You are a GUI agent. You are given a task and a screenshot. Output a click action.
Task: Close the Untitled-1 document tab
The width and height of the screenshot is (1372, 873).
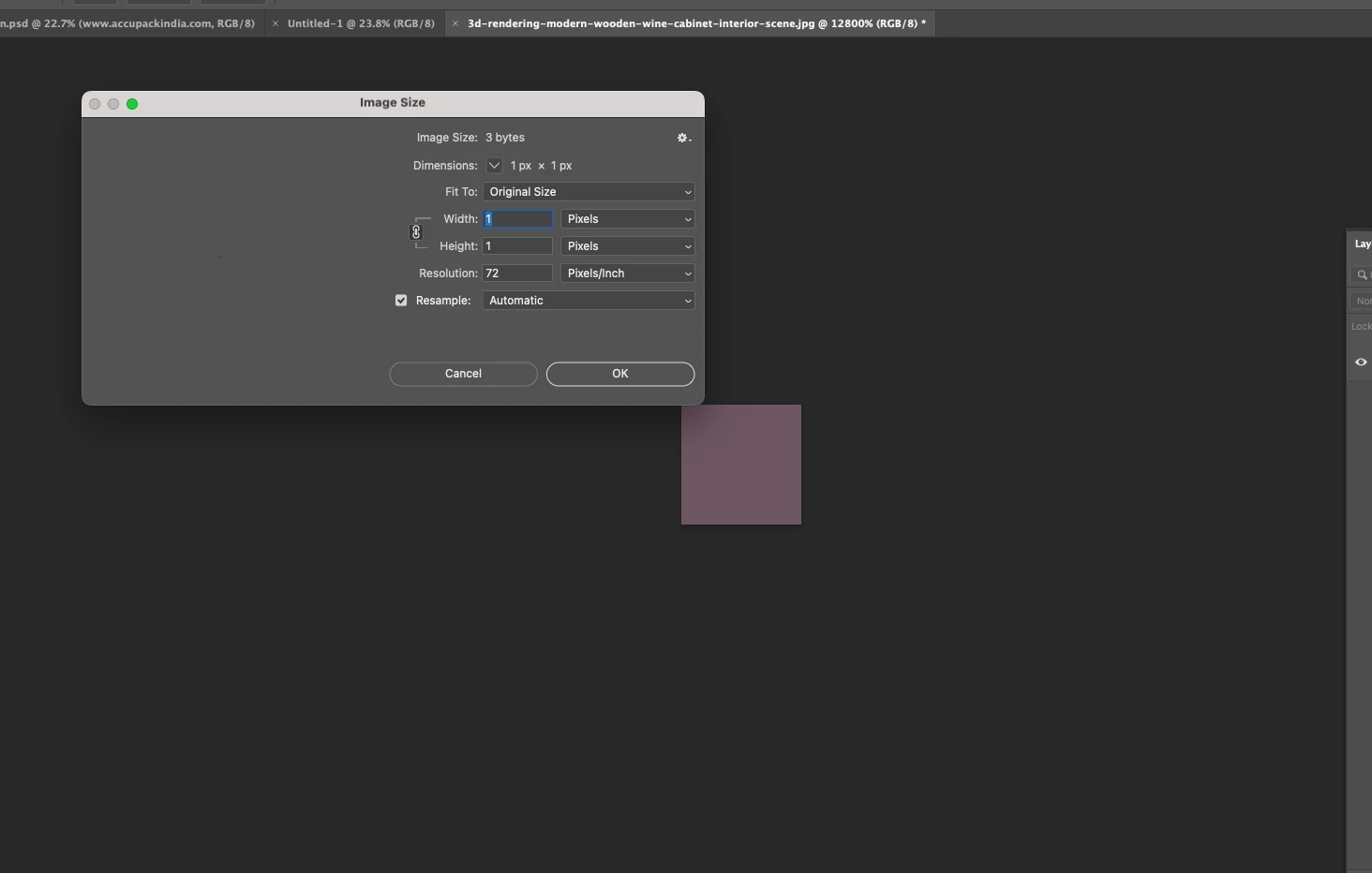pos(276,23)
